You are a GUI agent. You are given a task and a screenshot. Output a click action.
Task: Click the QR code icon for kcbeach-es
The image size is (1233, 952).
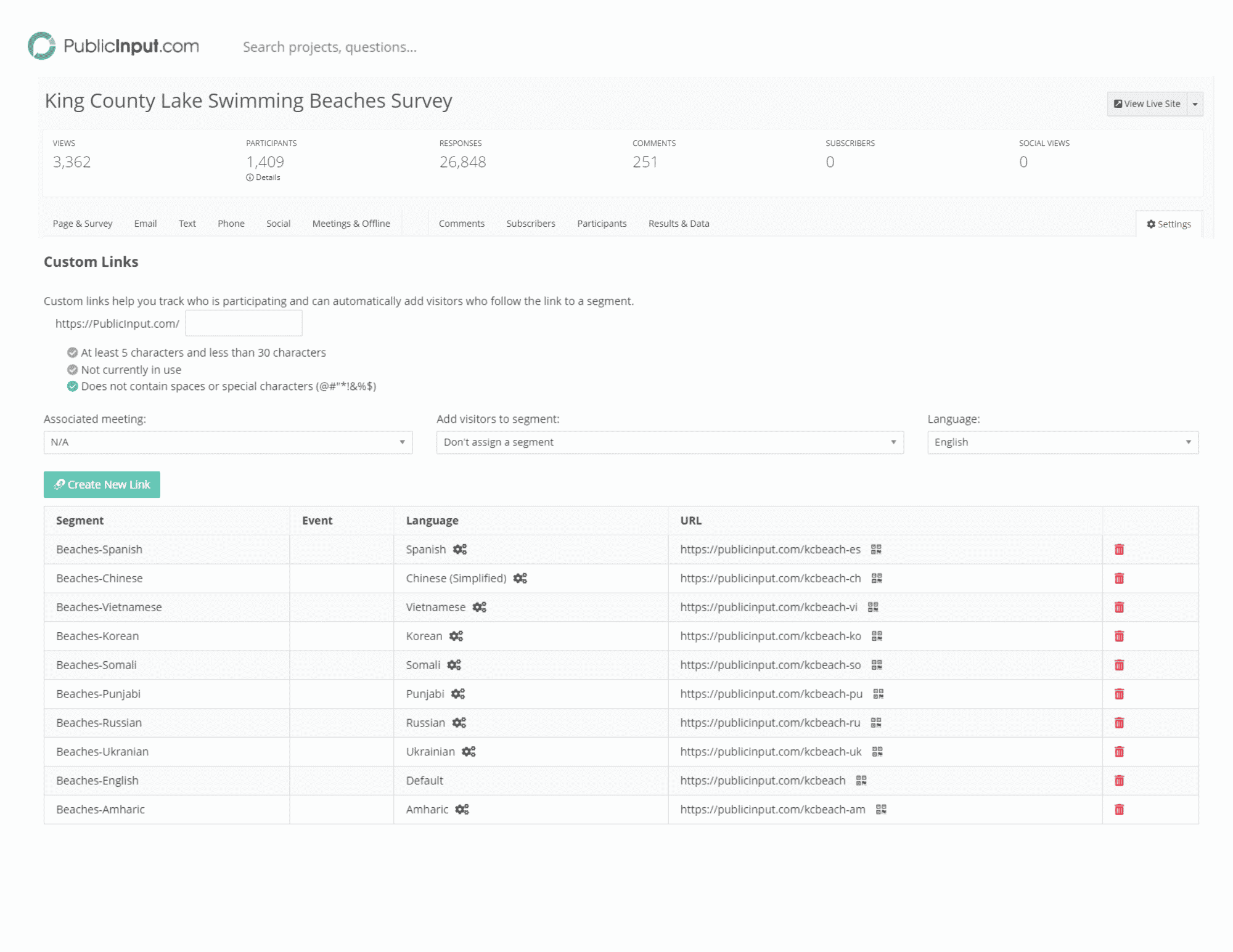point(875,549)
